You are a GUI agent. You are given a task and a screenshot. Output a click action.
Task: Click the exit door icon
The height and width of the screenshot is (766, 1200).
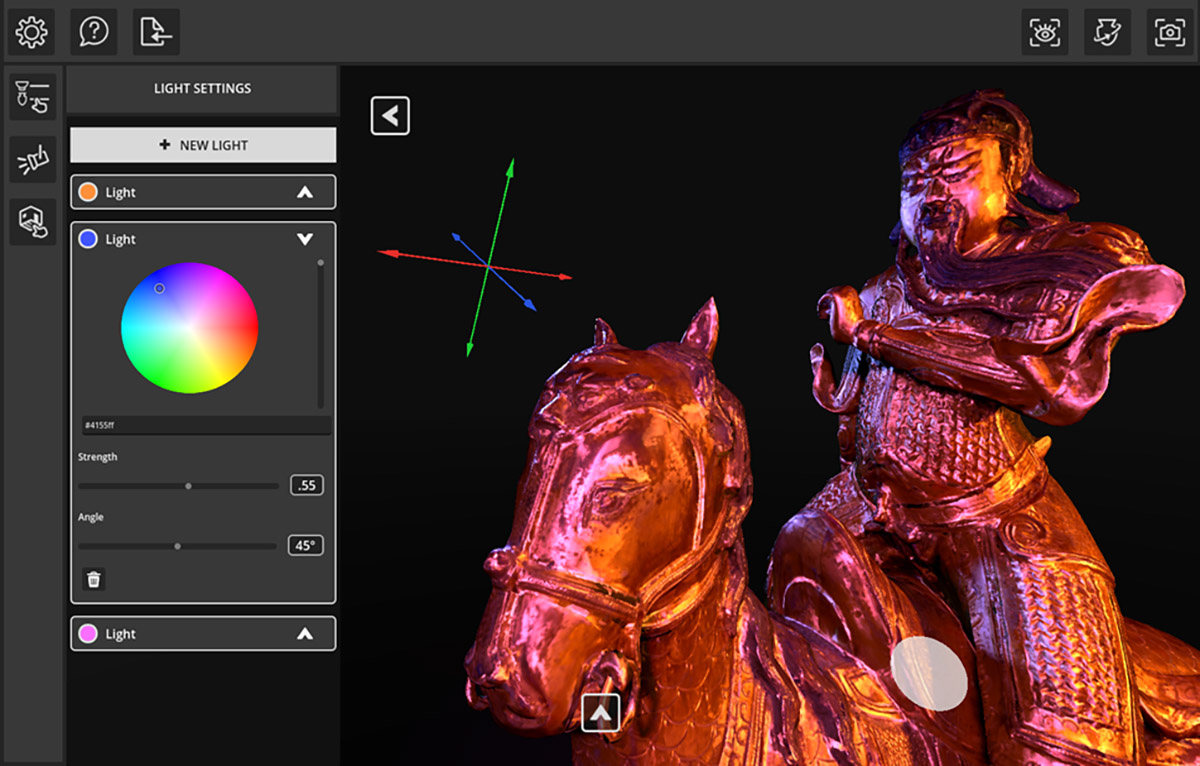(x=156, y=33)
